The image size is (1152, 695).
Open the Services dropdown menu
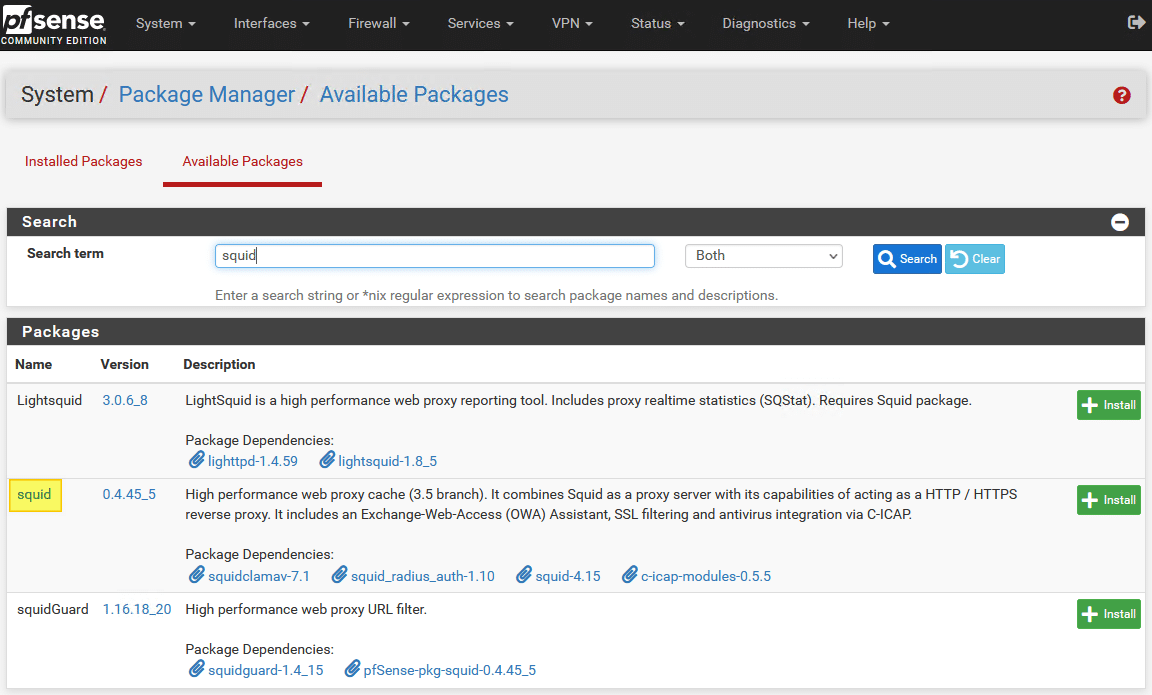tap(479, 23)
